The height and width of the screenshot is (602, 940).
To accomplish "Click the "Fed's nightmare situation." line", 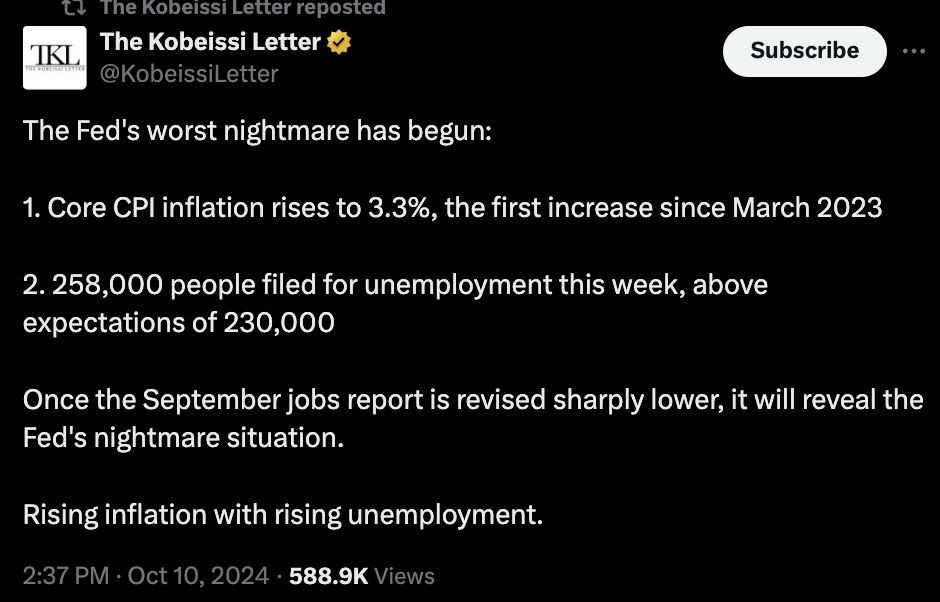I will [183, 438].
